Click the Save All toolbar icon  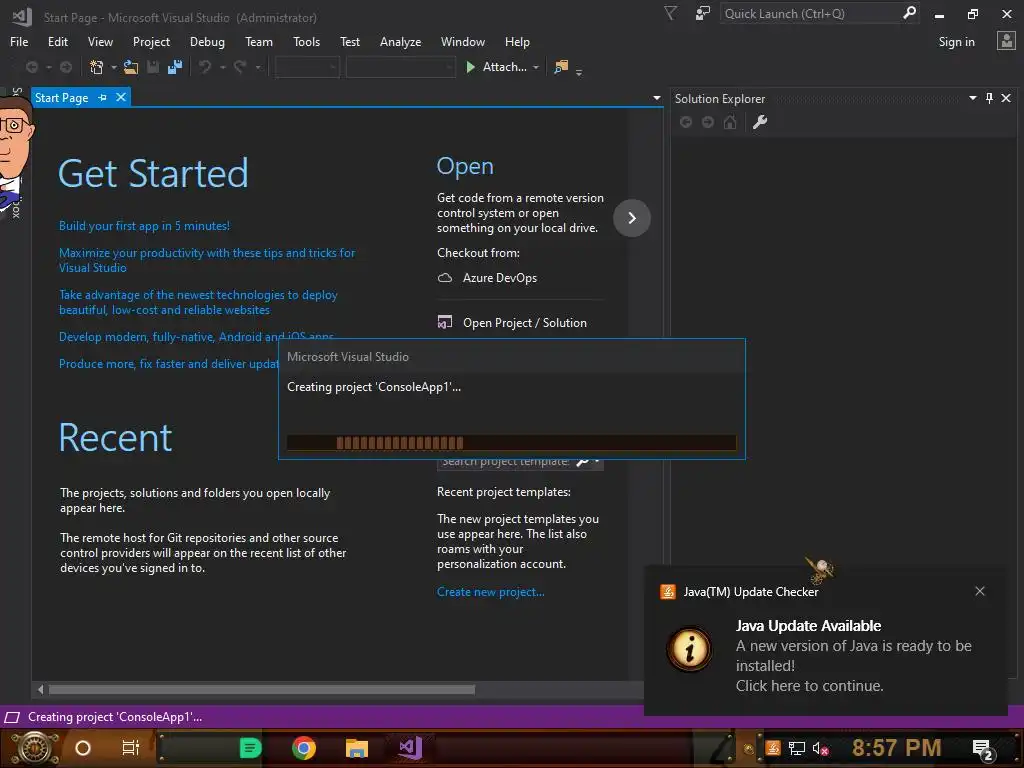(175, 67)
